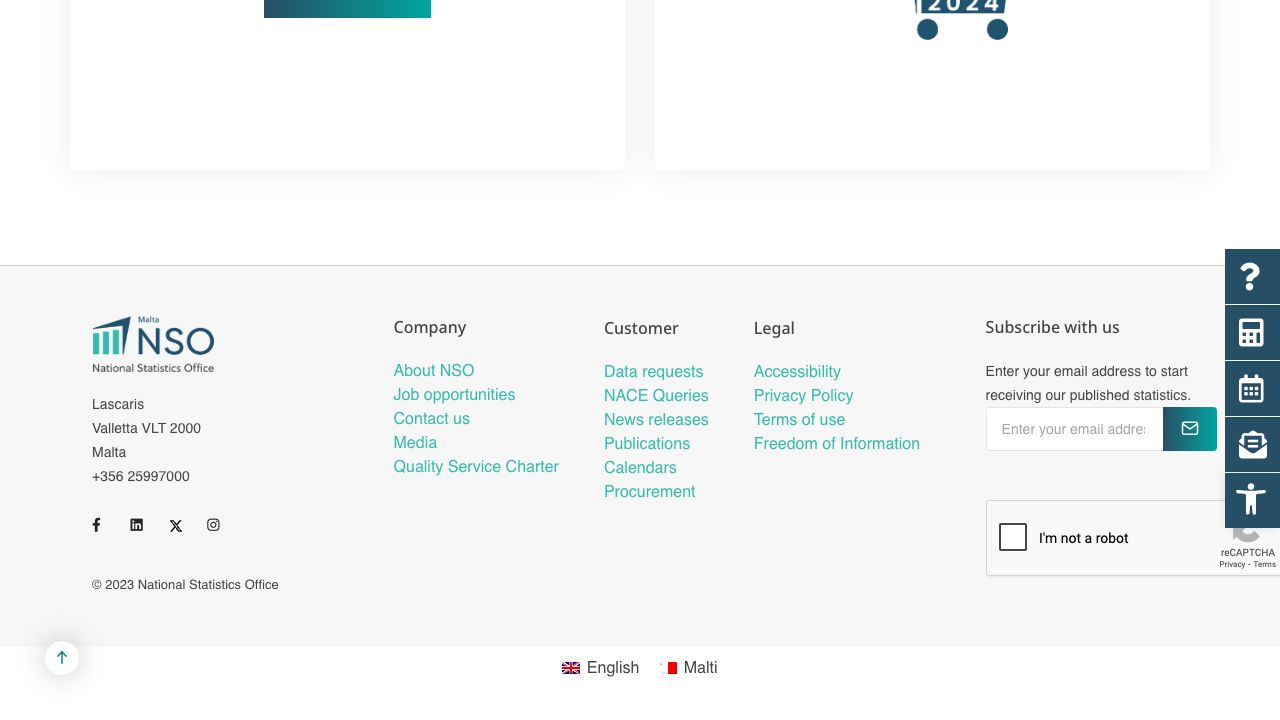Viewport: 1280px width, 720px height.
Task: Click the Malta NSO footer logo
Action: pyautogui.click(x=153, y=345)
